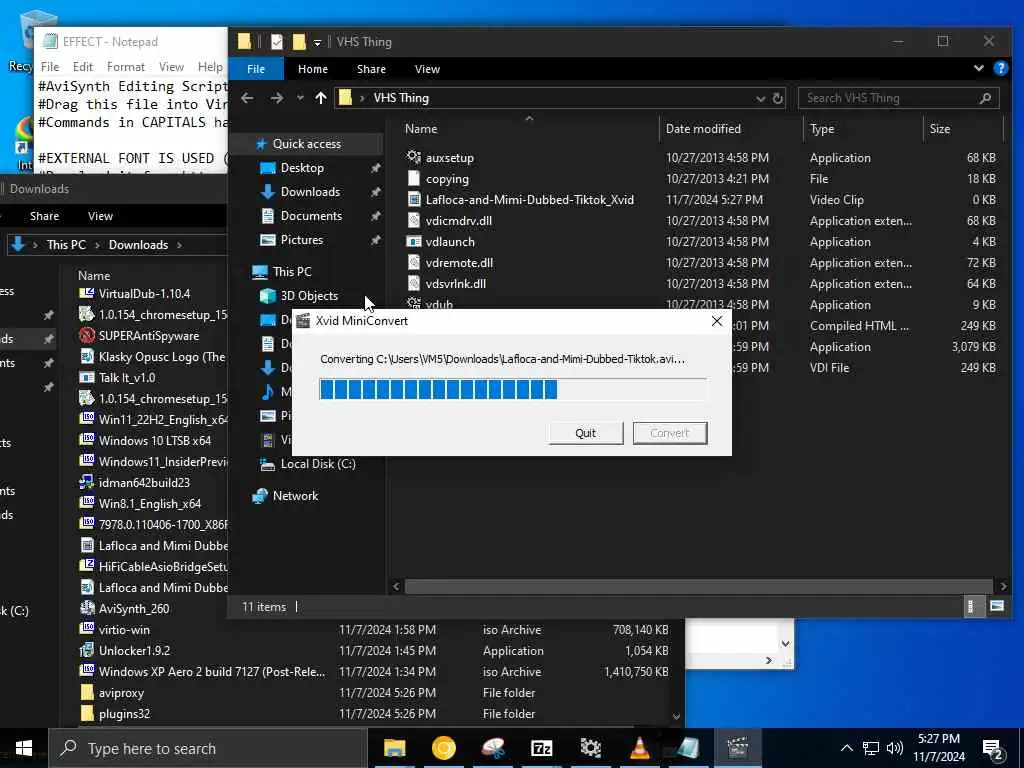The image size is (1024, 768).
Task: Select Lafloca-and-Mimi-Dubbed-Tiktok_Xvid video clip
Action: click(530, 199)
